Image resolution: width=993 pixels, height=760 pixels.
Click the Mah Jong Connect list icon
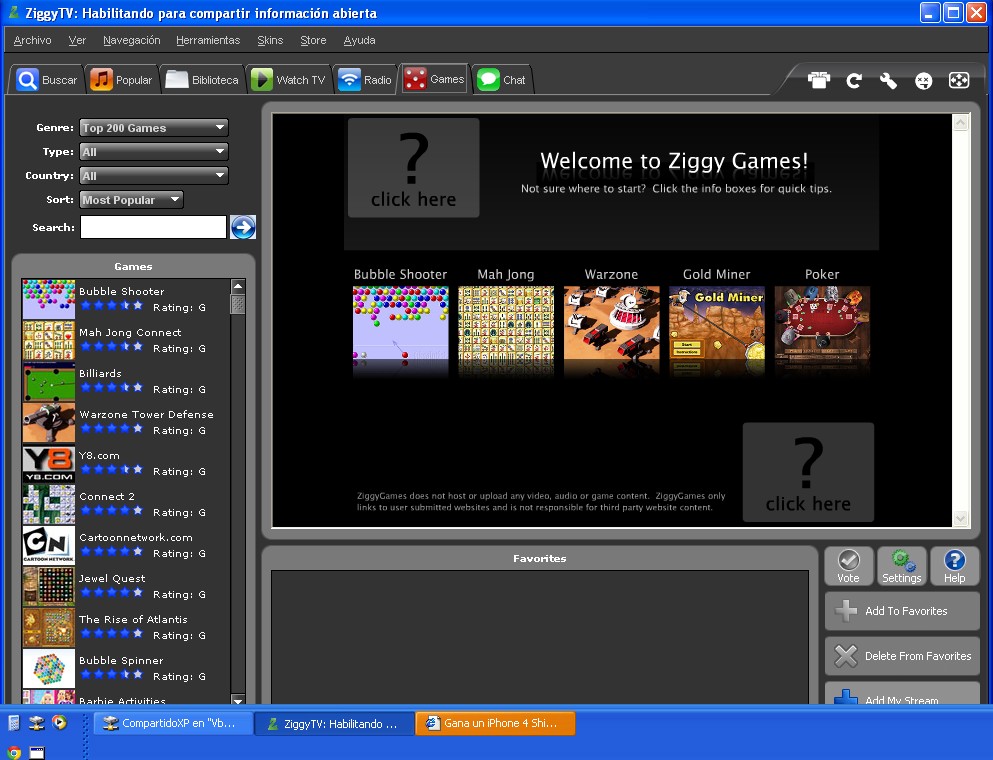49,340
